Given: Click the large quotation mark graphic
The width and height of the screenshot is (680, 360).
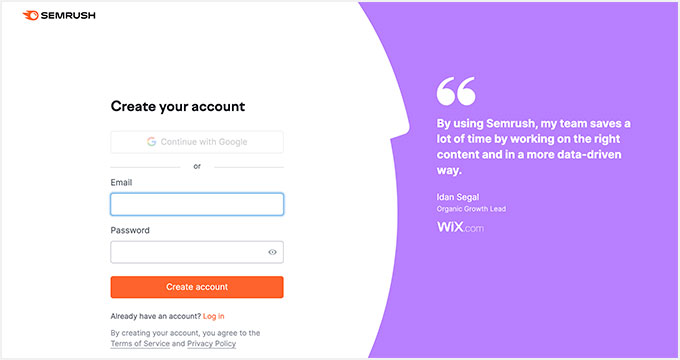Looking at the screenshot, I should (x=456, y=91).
